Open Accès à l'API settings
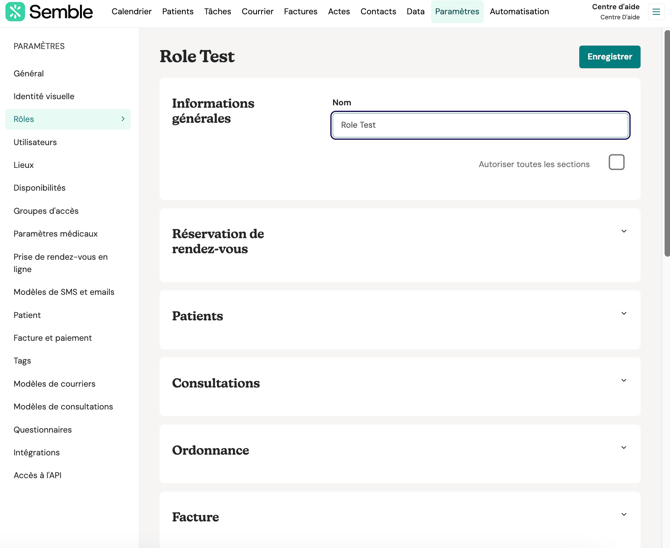670x548 pixels. point(37,475)
